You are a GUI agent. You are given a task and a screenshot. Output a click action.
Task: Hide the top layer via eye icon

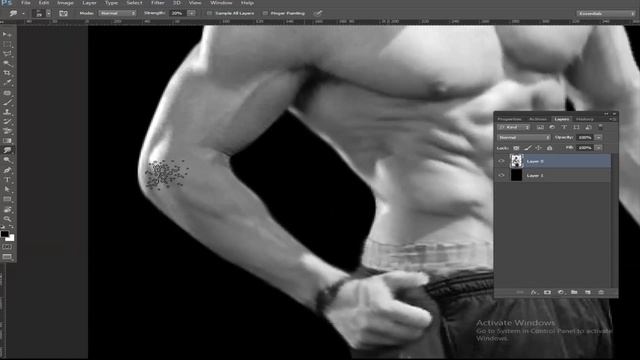[501, 161]
